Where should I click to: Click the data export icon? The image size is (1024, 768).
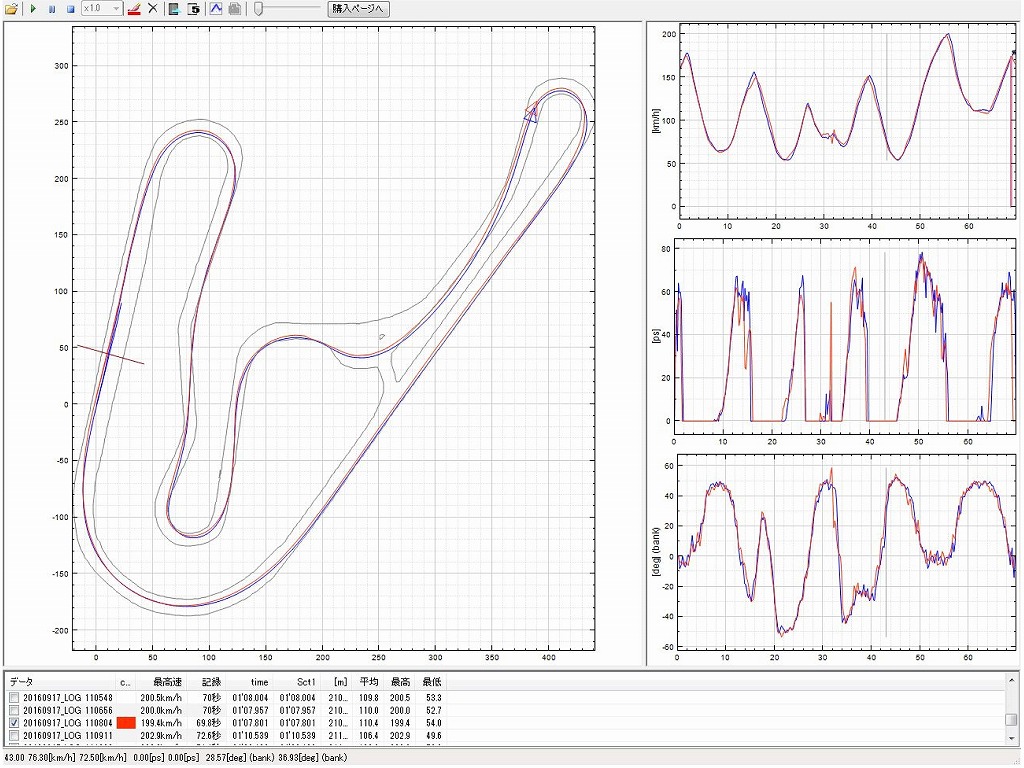(x=175, y=9)
